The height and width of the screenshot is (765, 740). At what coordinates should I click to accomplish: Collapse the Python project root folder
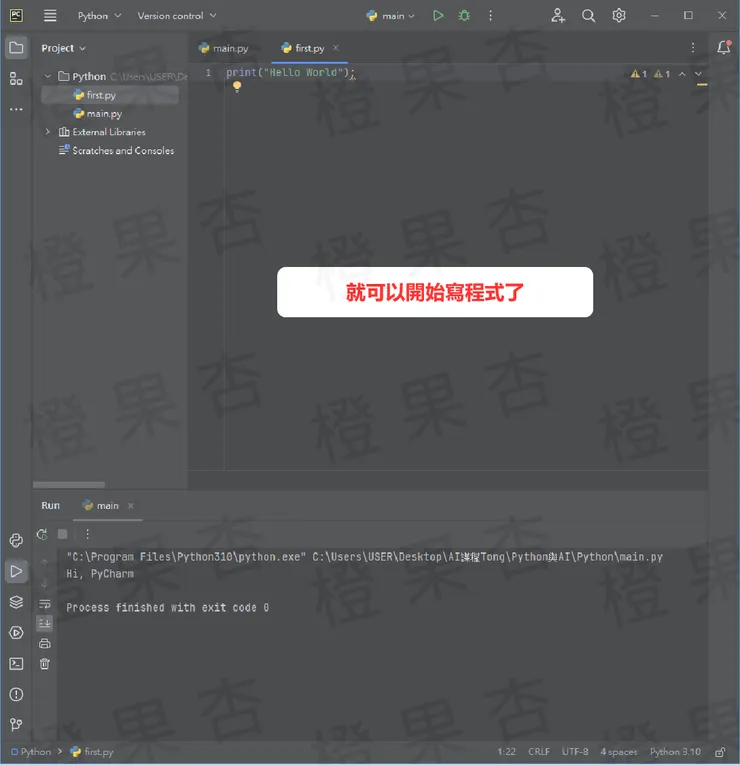[x=47, y=76]
